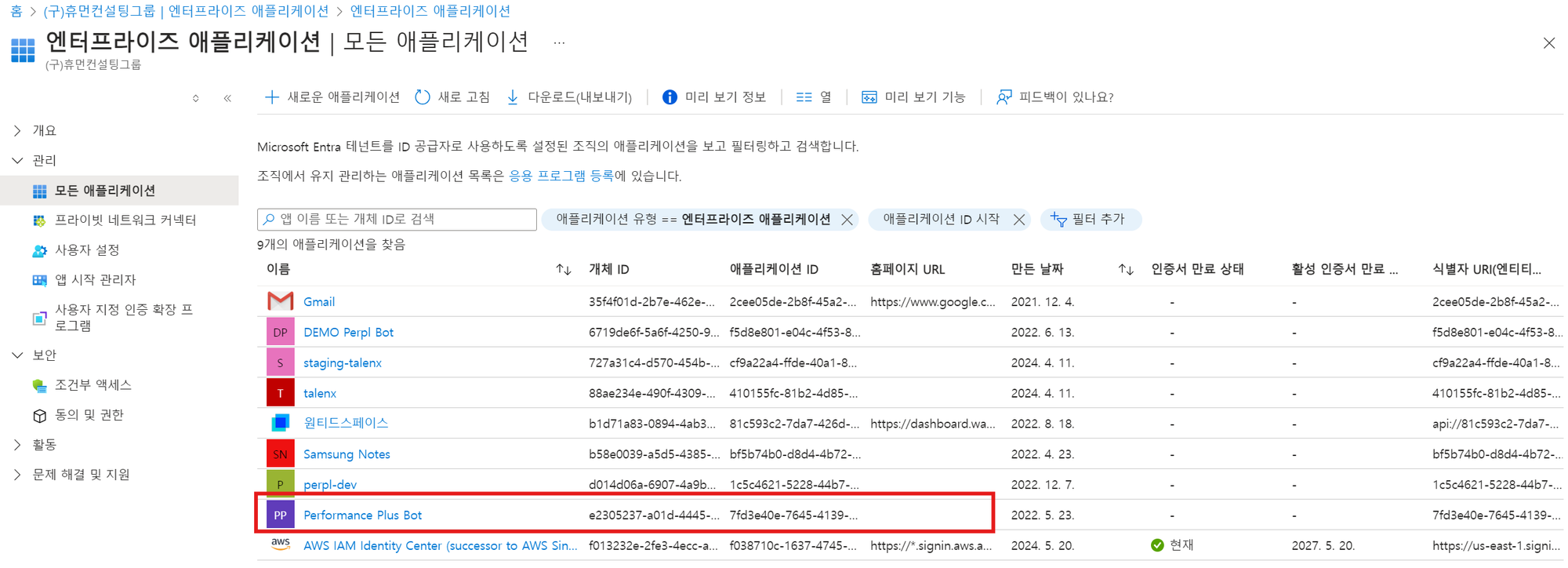
Task: Open the (구)휴먼컨설팅그룹 breadcrumb link
Action: pos(186,11)
